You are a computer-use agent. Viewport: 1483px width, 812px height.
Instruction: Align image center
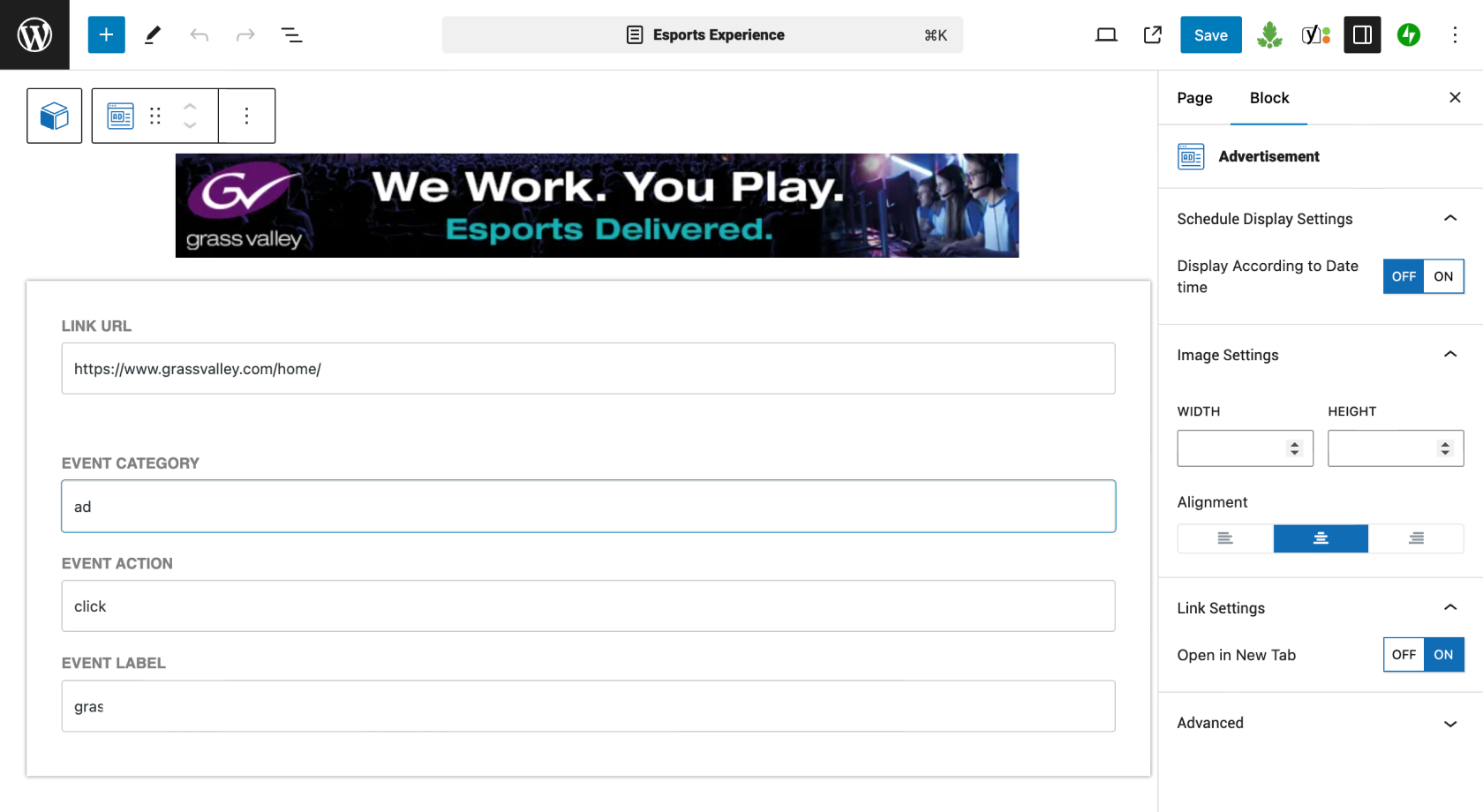(1321, 538)
